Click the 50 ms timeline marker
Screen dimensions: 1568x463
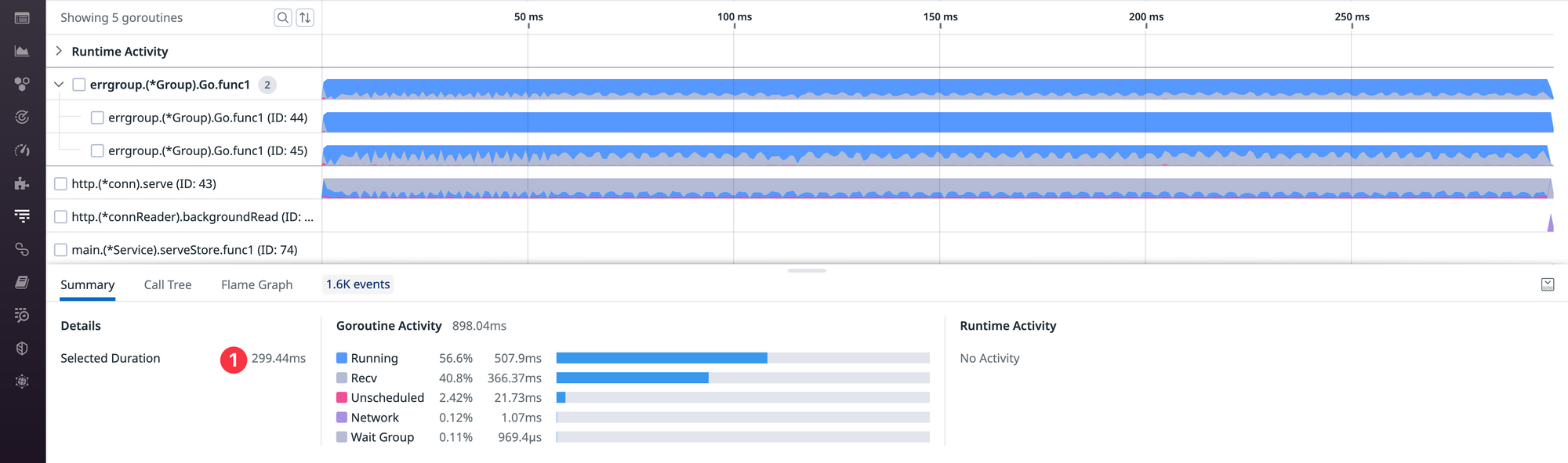[528, 16]
